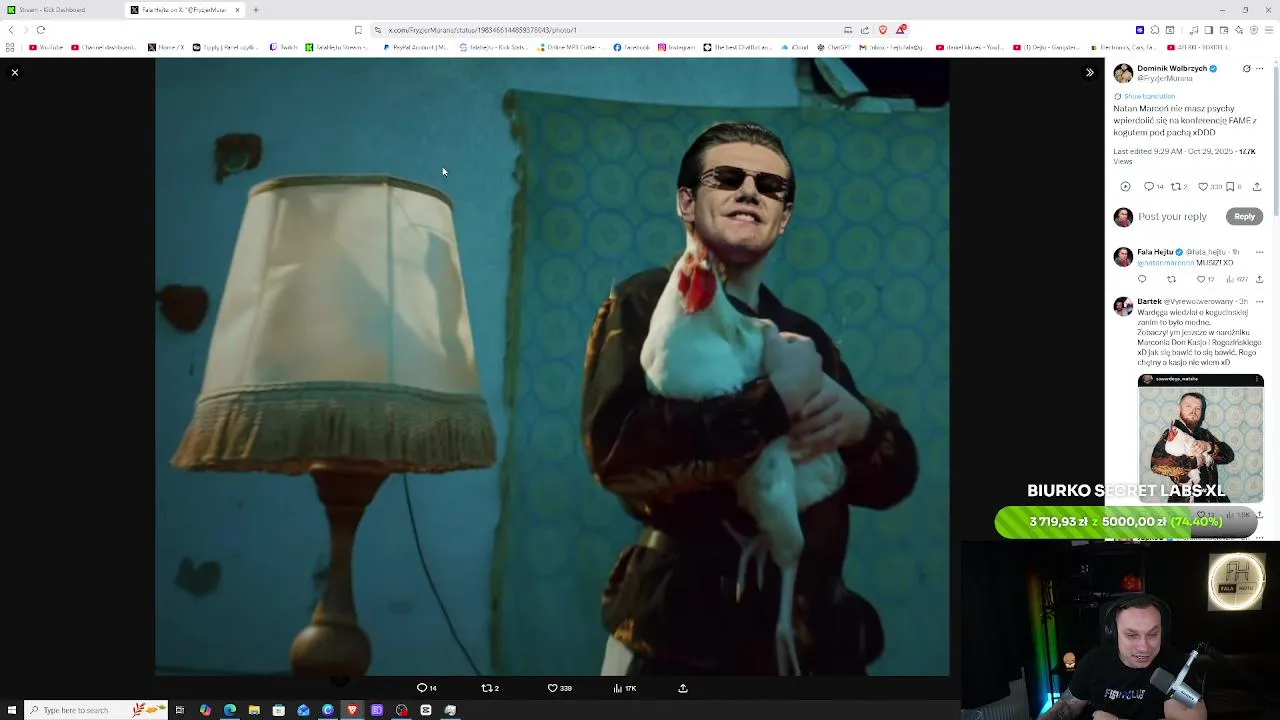The width and height of the screenshot is (1280, 720).
Task: Open Fala Hejtu reply author name
Action: point(1155,252)
